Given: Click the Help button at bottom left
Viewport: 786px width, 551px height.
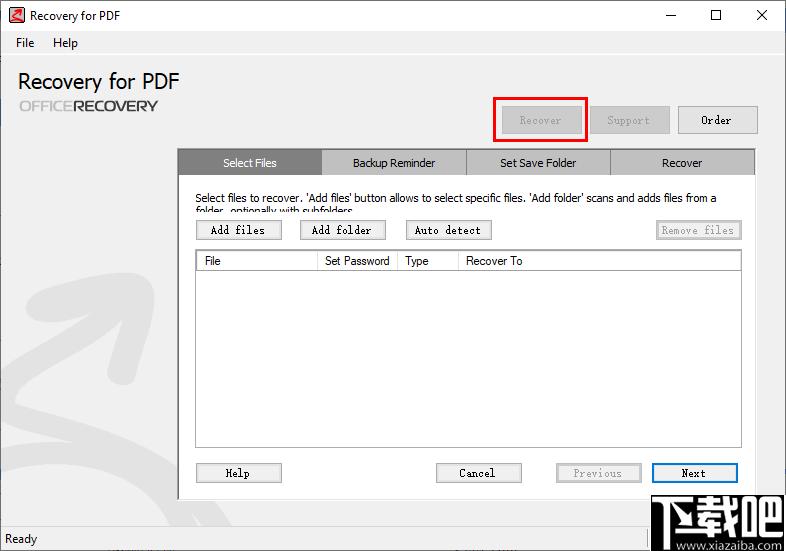Looking at the screenshot, I should coord(239,473).
